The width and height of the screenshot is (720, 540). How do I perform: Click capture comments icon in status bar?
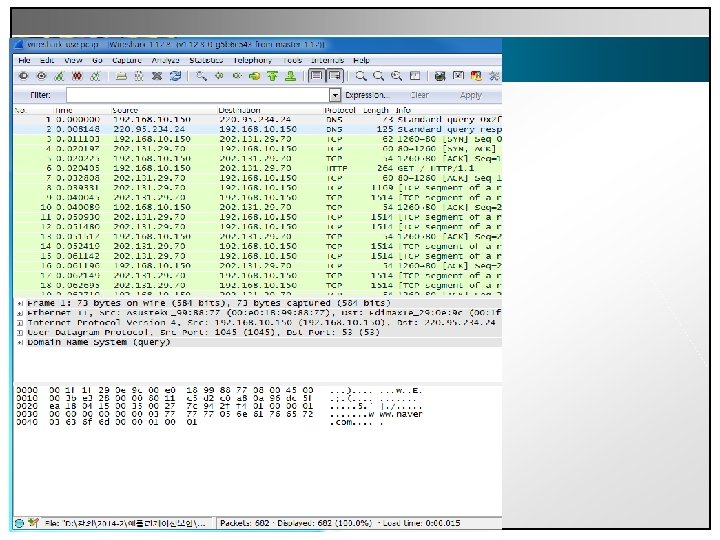point(33,523)
